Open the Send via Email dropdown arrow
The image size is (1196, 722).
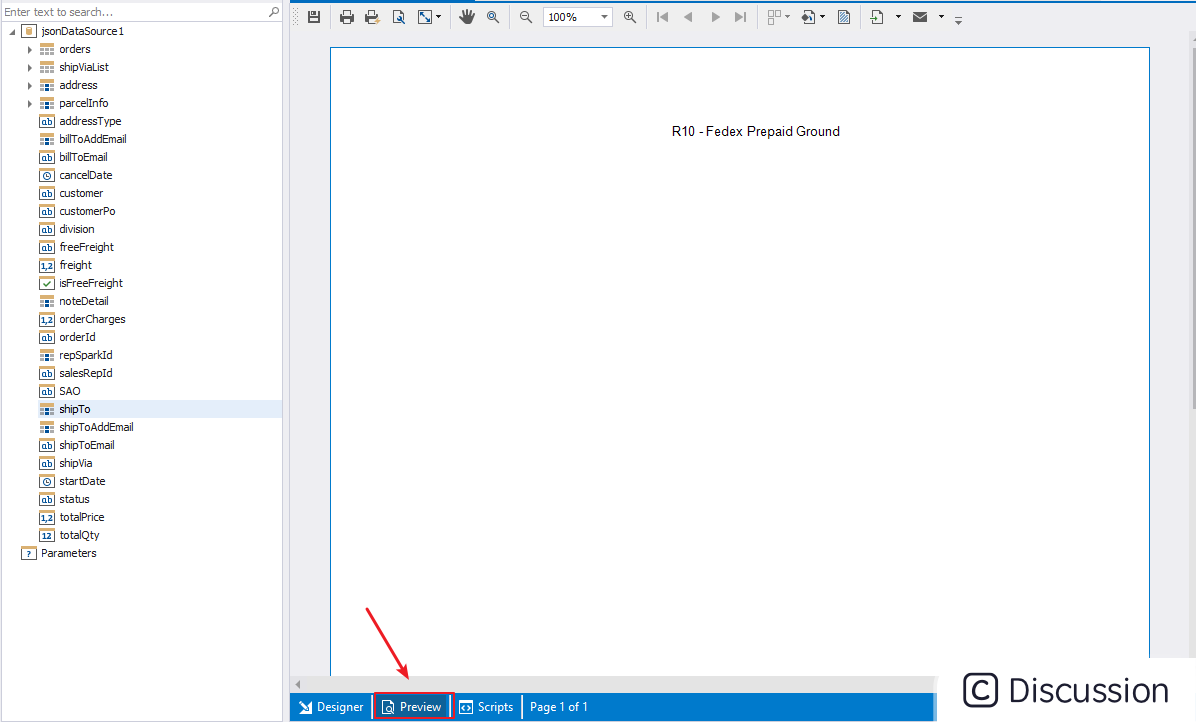click(941, 17)
